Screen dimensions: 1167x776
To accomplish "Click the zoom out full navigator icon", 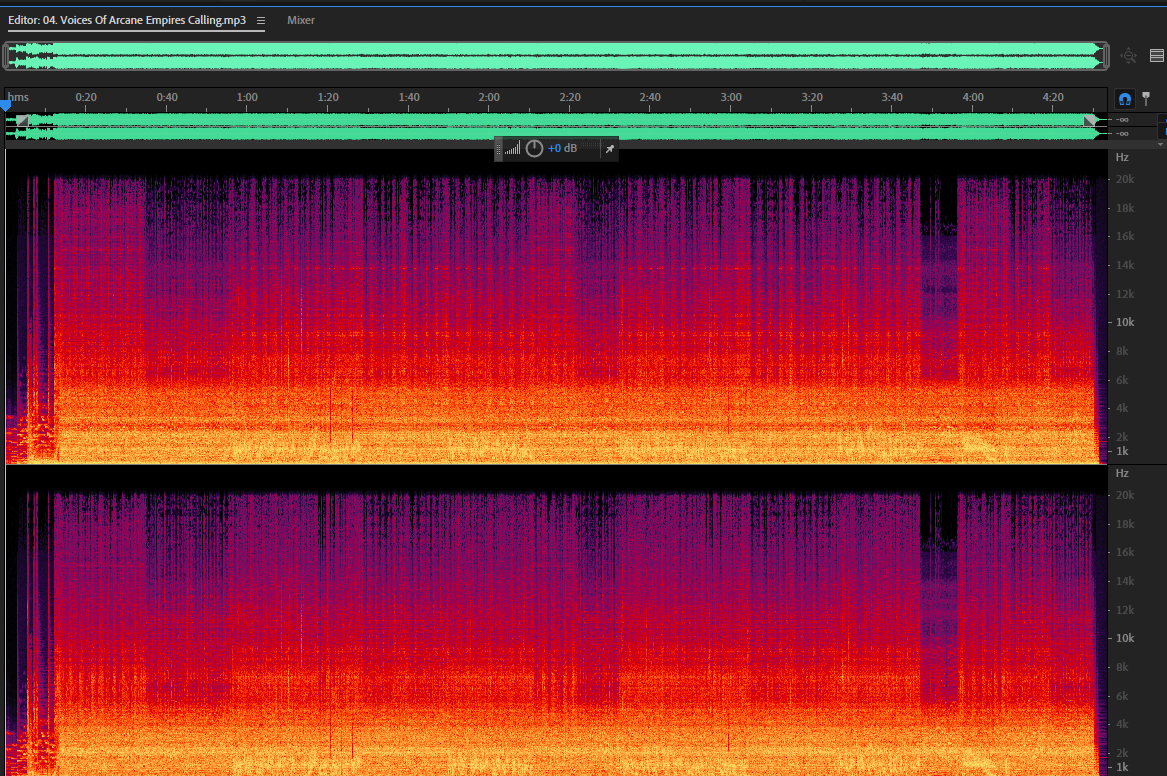I will tap(1128, 56).
